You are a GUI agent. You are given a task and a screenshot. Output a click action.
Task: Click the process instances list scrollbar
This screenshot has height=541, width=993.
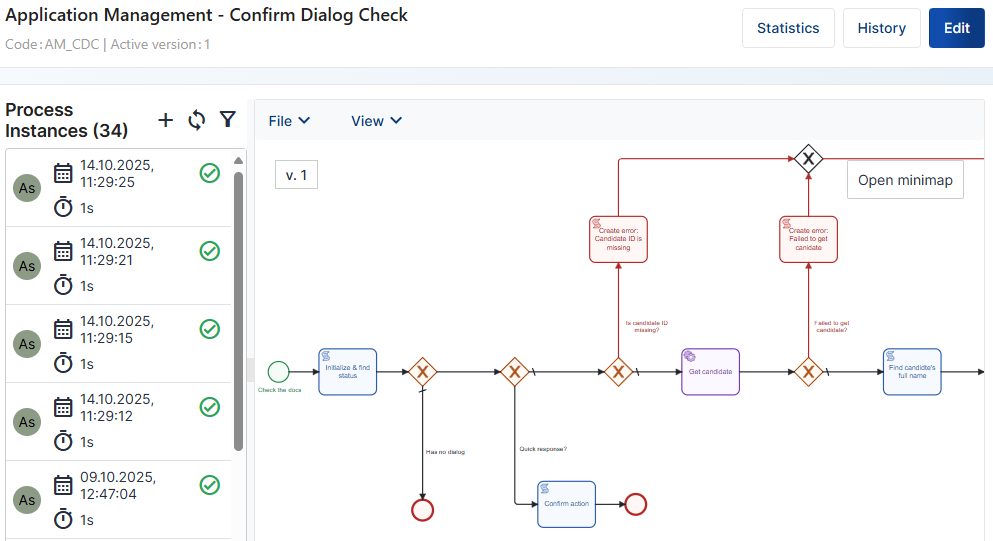(238, 310)
